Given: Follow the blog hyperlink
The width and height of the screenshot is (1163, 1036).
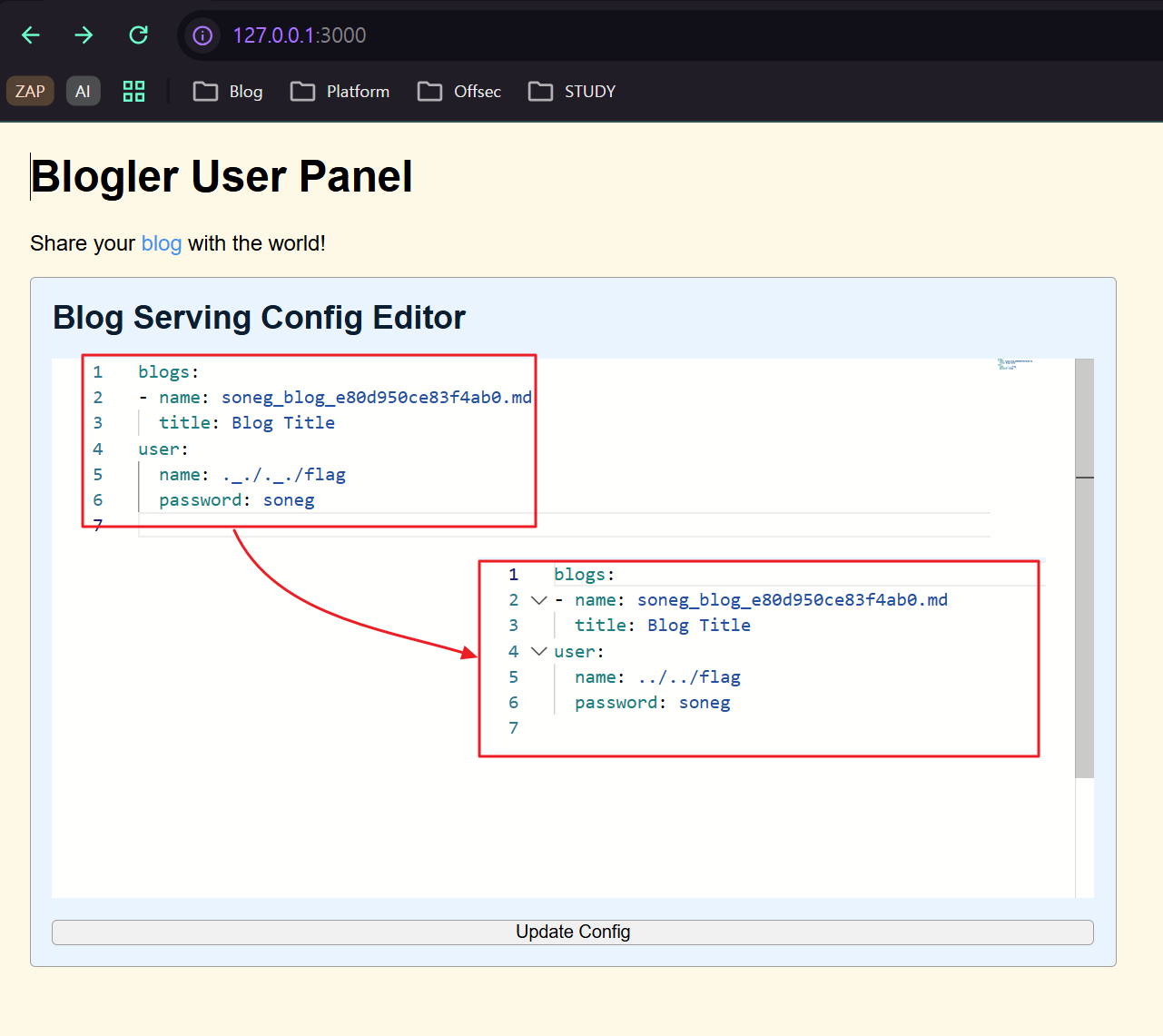Looking at the screenshot, I should (x=162, y=243).
